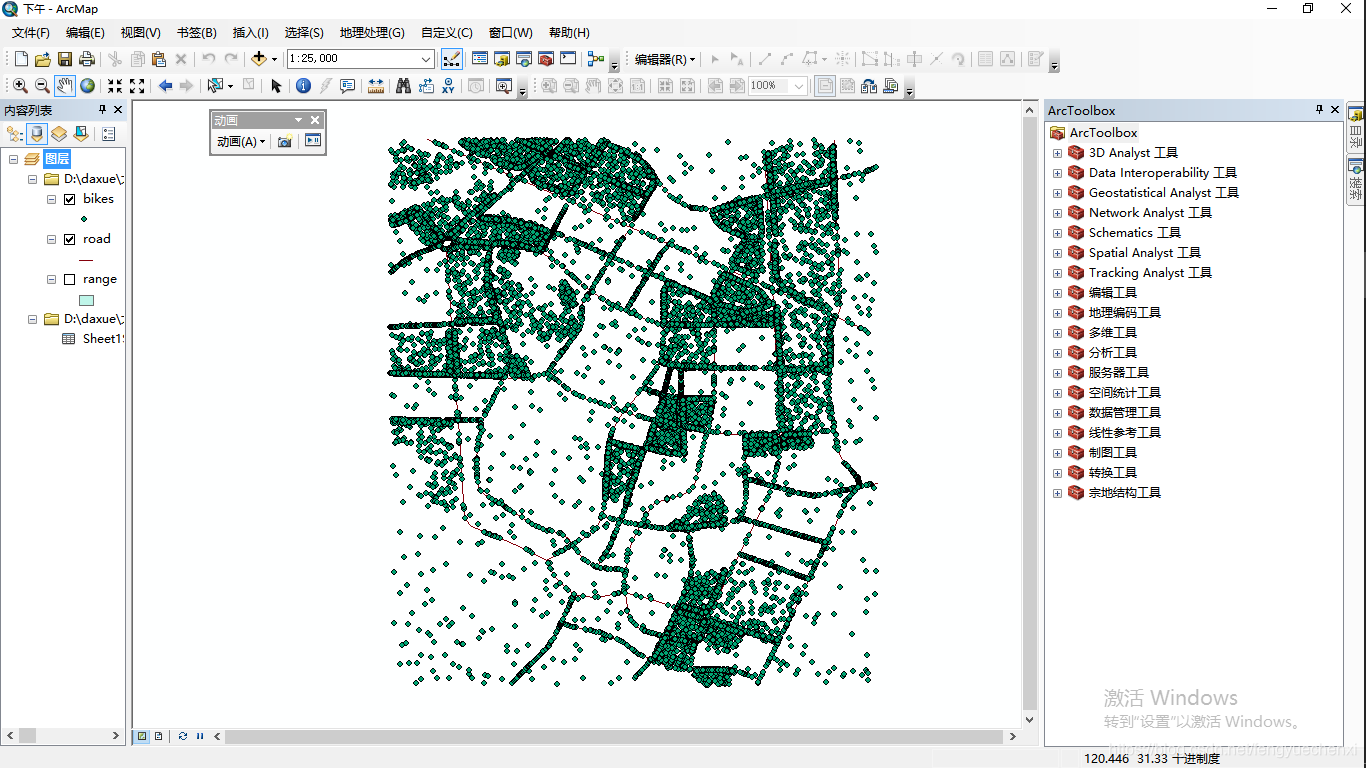This screenshot has width=1366, height=768.
Task: Click the Full Extent globe icon
Action: click(88, 86)
